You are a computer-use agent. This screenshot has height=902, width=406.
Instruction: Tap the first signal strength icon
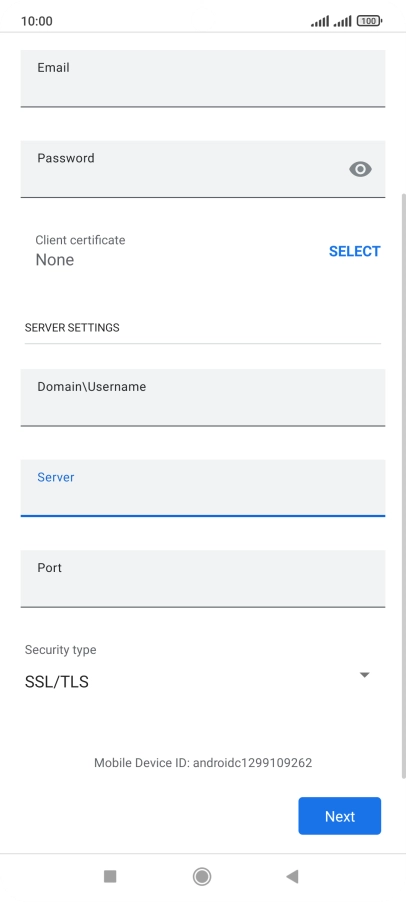coord(320,22)
